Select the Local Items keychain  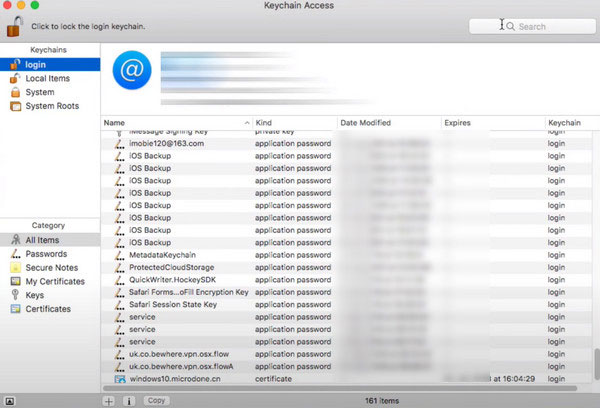[x=45, y=78]
